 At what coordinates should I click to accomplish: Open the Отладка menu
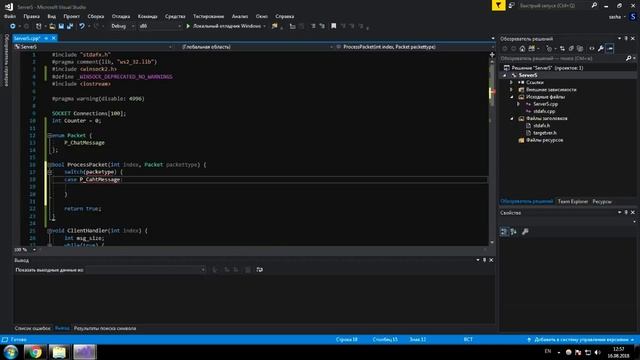(x=121, y=16)
